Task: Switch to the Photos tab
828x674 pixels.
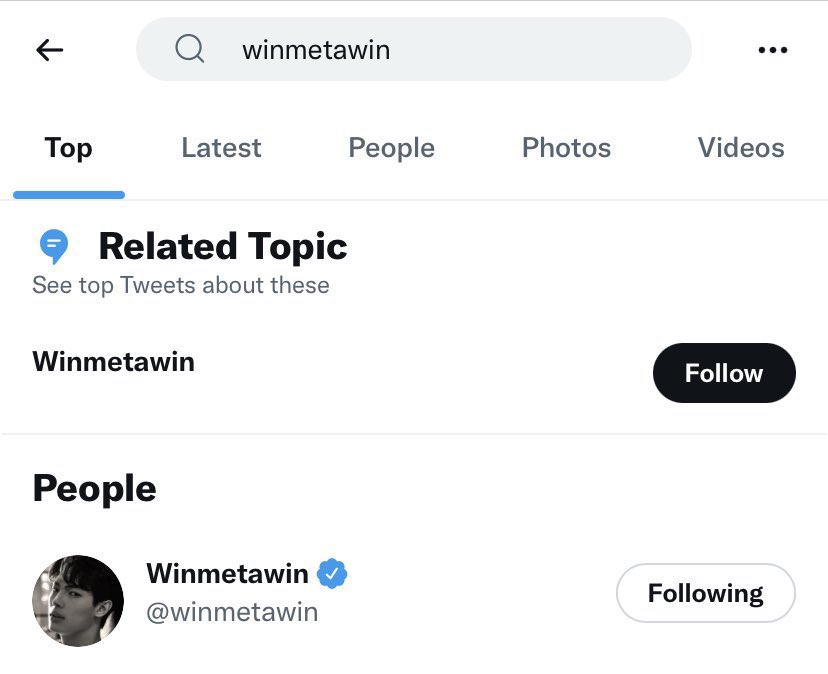Action: 566,148
